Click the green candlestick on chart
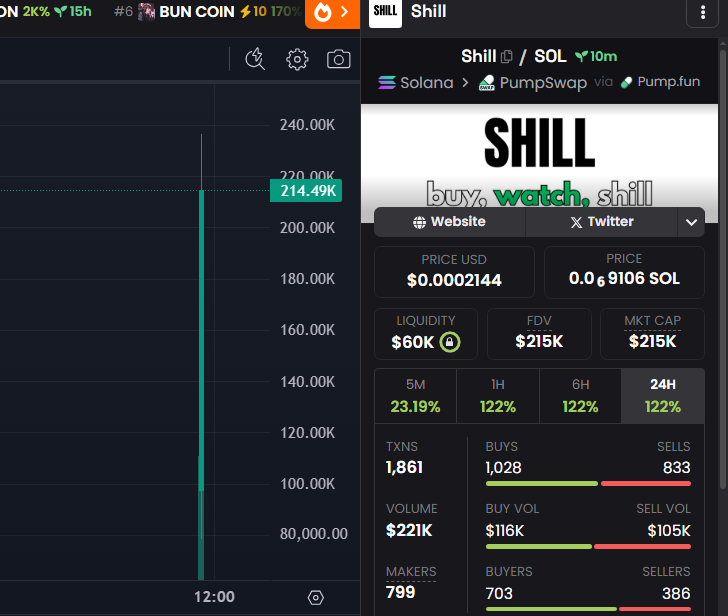 [202, 341]
